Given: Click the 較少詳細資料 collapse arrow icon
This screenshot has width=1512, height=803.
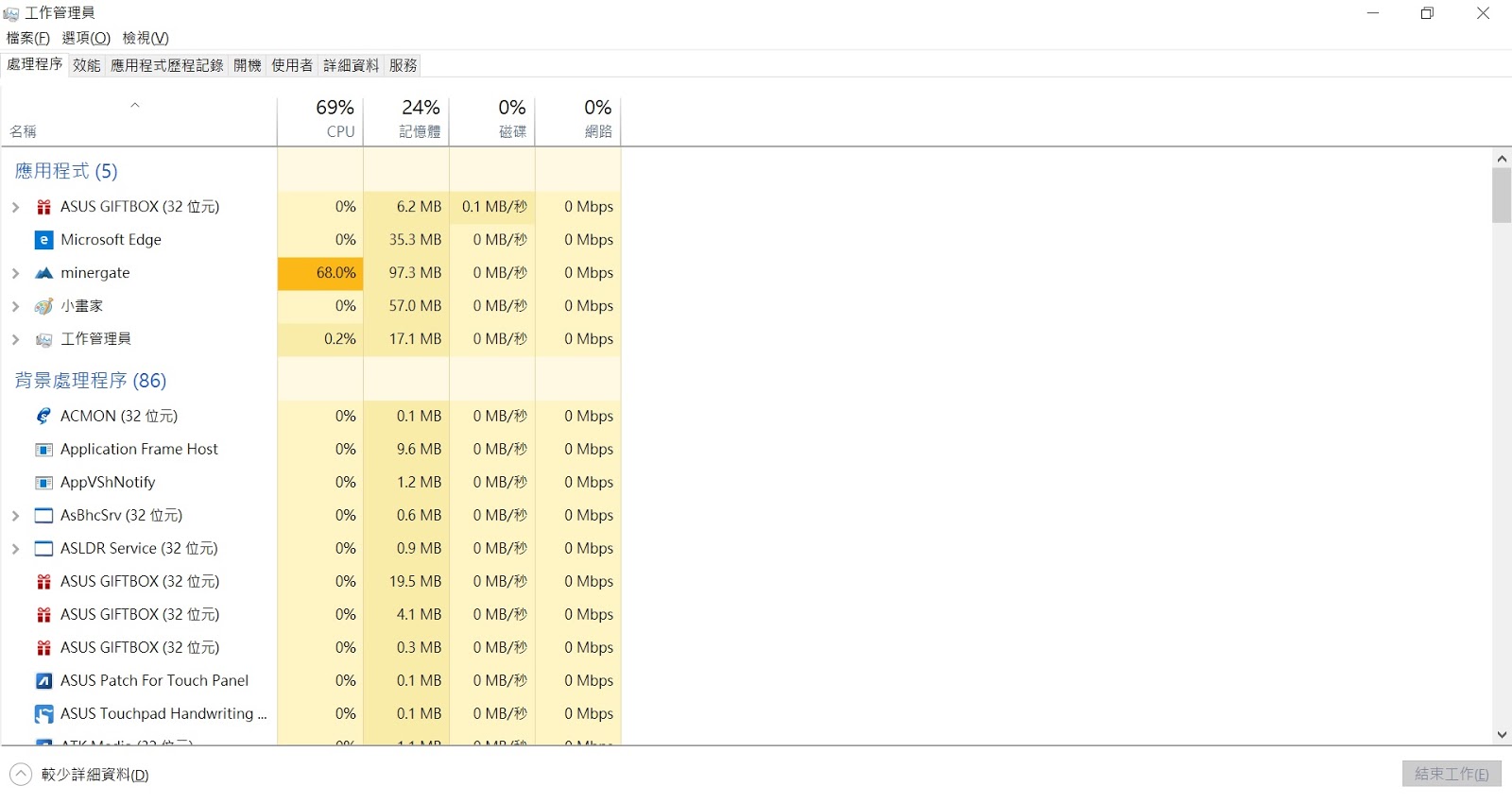Looking at the screenshot, I should (x=21, y=775).
